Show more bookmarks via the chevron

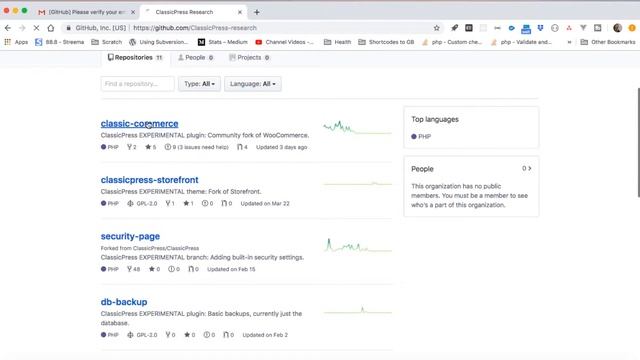[x=569, y=42]
